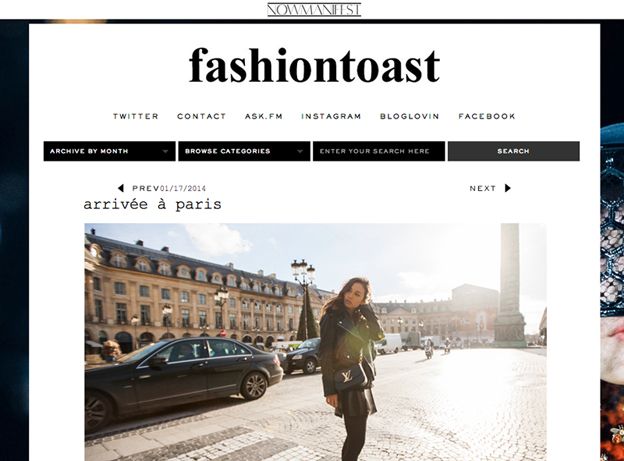Click the fashiontoast site title logo

tap(314, 66)
